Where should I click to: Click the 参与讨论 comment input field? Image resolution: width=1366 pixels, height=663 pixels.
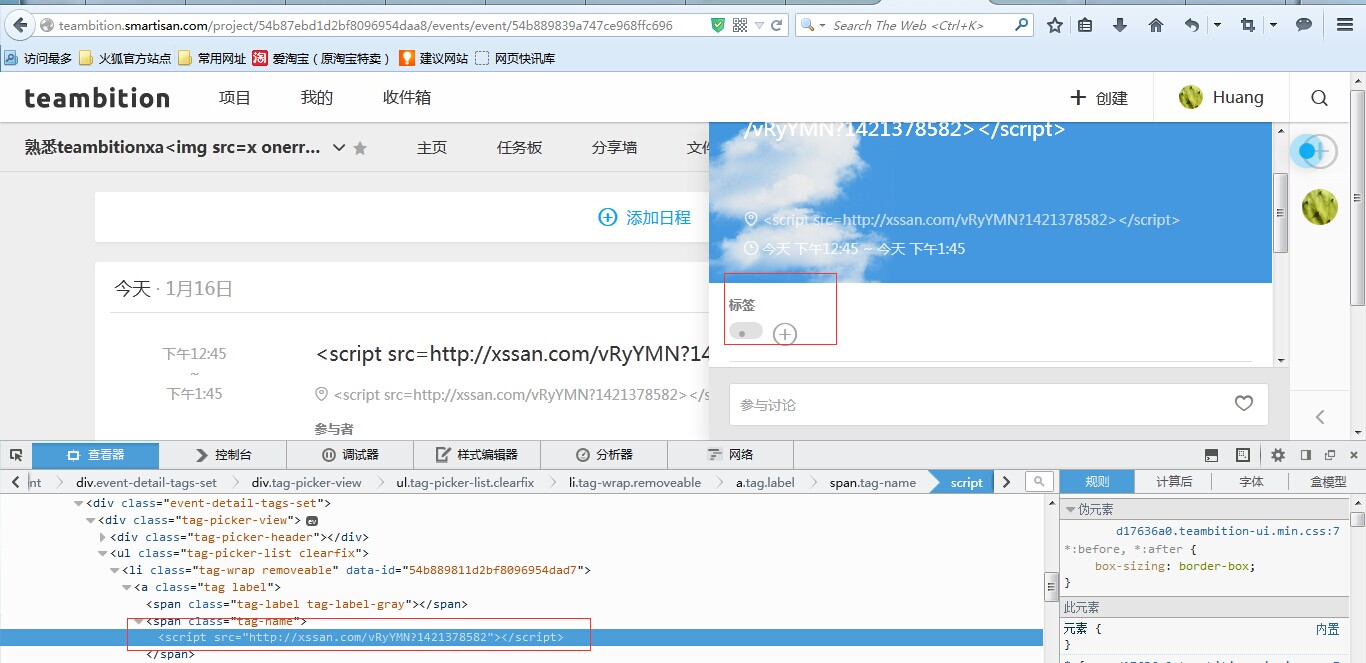point(998,404)
